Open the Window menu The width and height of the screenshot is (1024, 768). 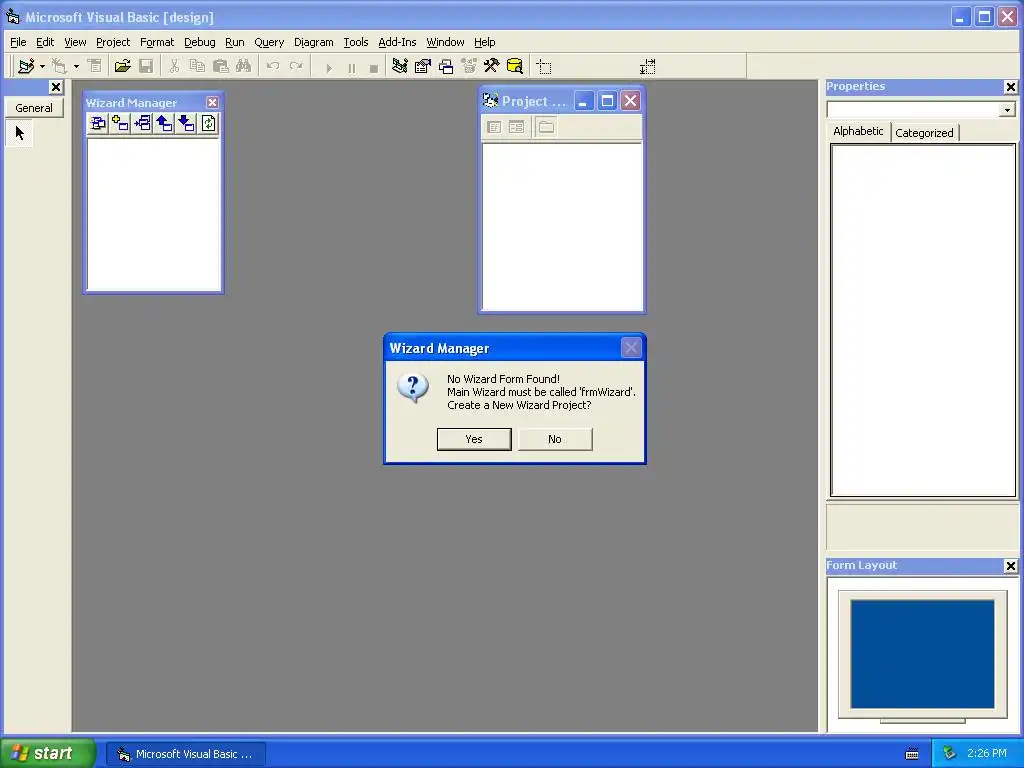(x=445, y=42)
